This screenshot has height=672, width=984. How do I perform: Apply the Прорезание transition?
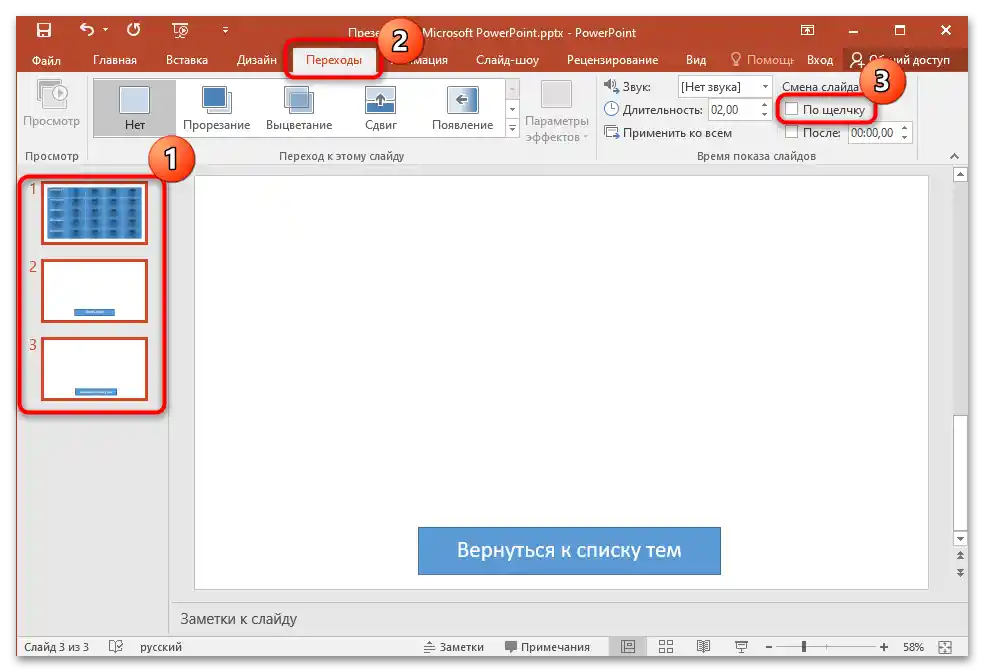217,108
